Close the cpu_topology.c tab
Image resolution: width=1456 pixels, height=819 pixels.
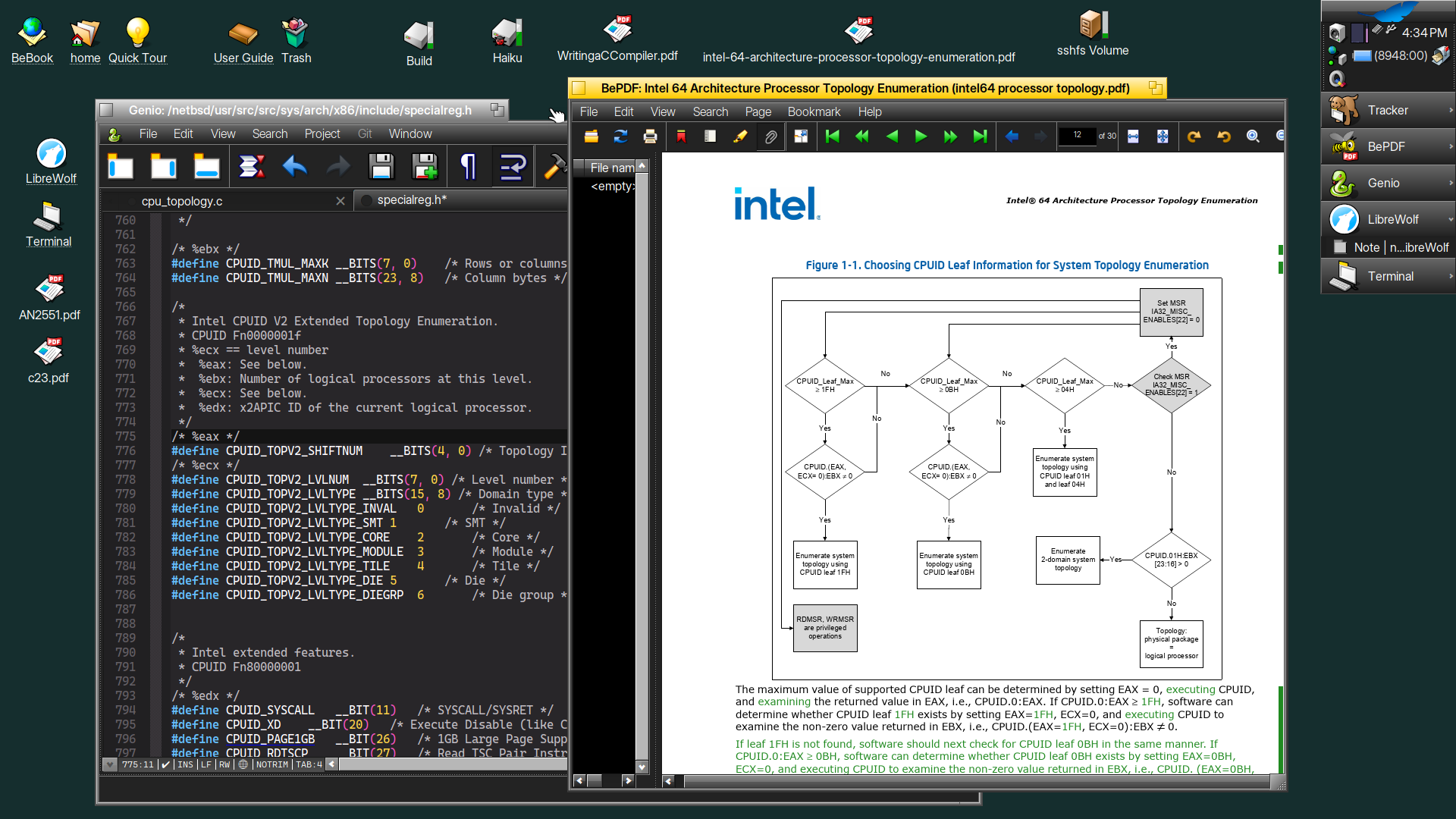(x=340, y=201)
